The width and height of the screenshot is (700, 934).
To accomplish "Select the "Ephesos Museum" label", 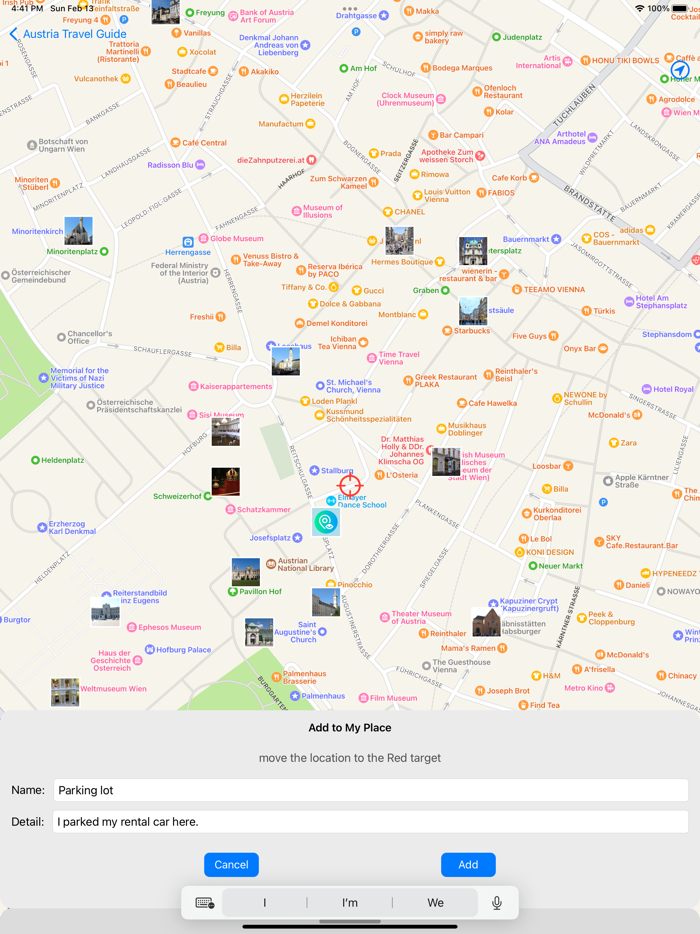I will pos(170,627).
